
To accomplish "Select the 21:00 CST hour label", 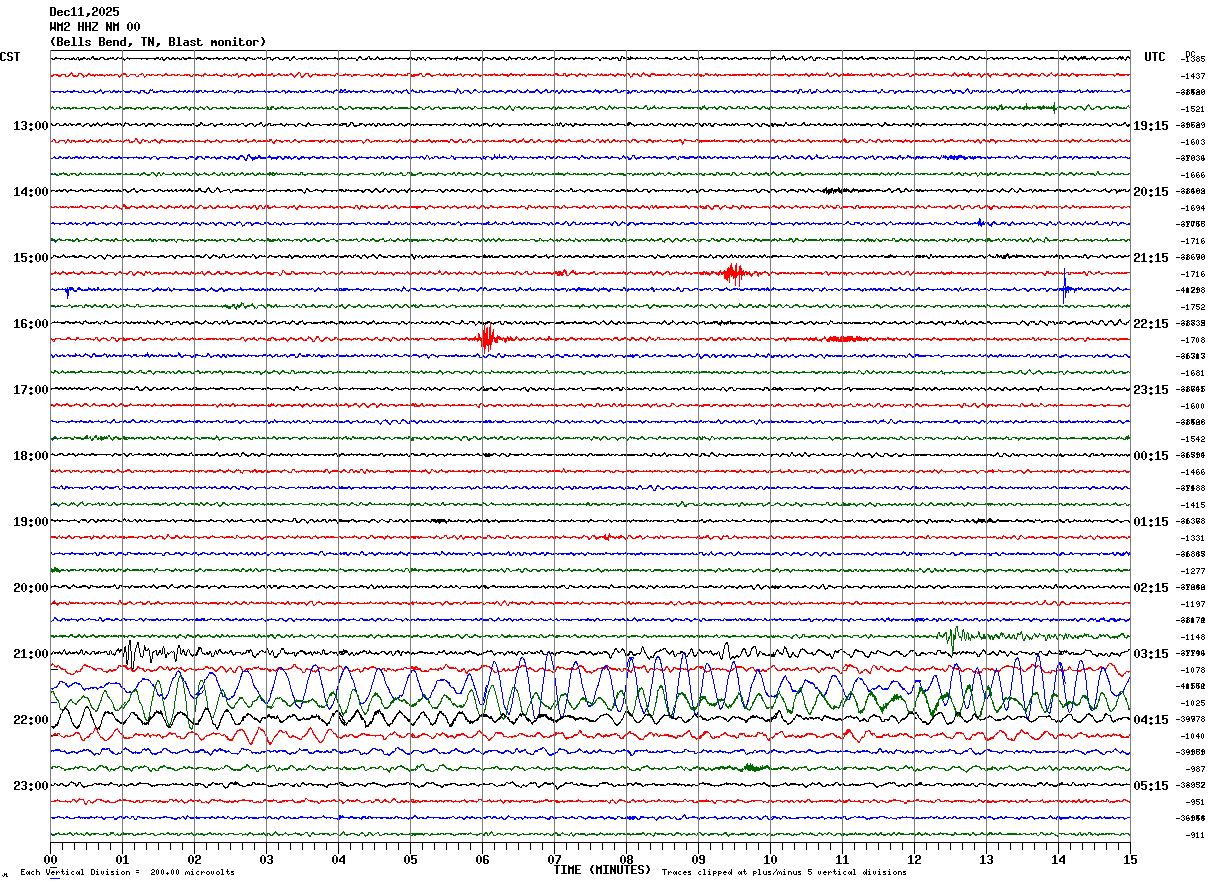I will 31,654.
